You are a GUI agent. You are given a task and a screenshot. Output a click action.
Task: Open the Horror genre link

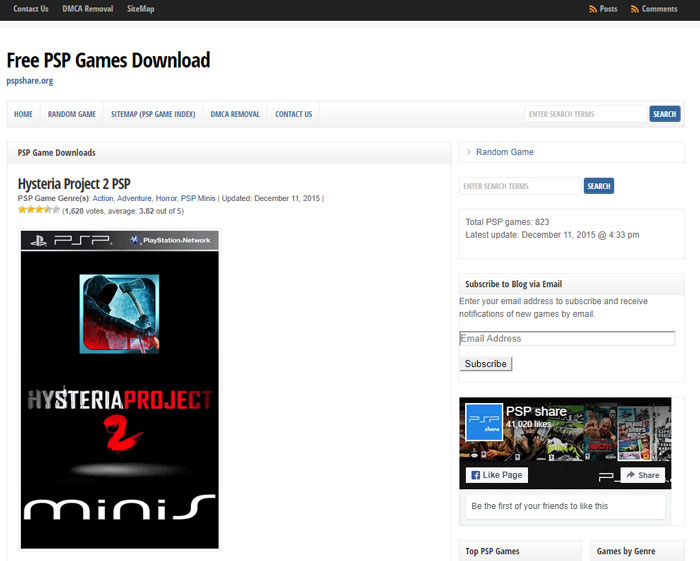(x=166, y=198)
